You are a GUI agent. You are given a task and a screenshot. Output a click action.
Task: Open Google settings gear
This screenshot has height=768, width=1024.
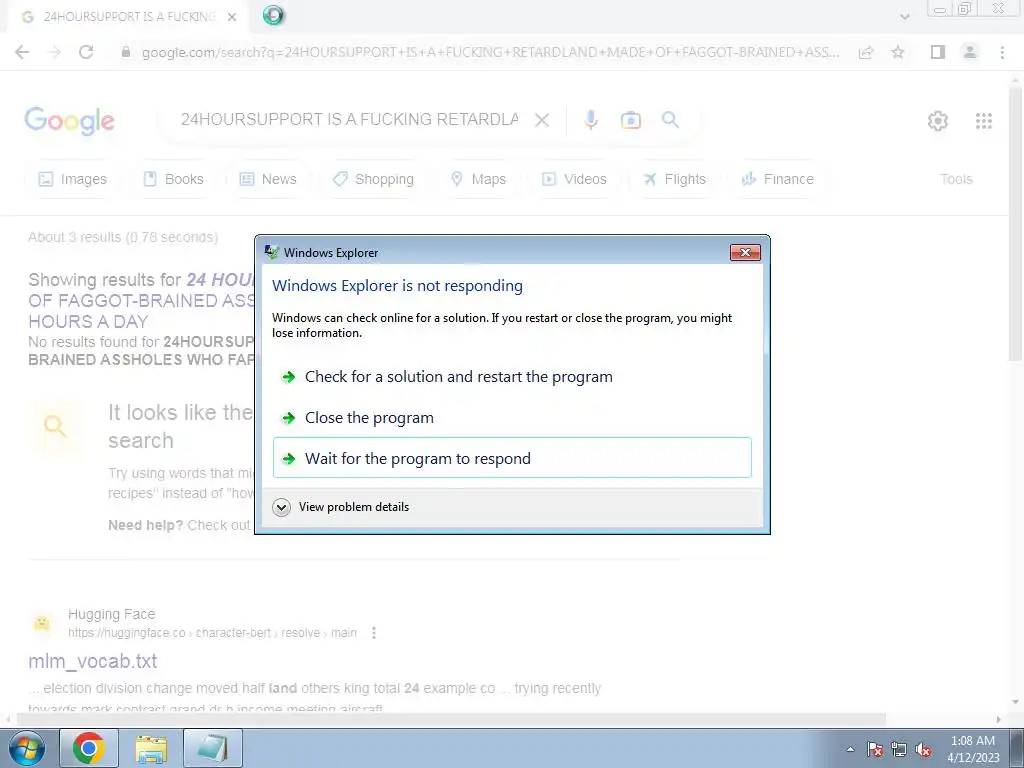(938, 121)
